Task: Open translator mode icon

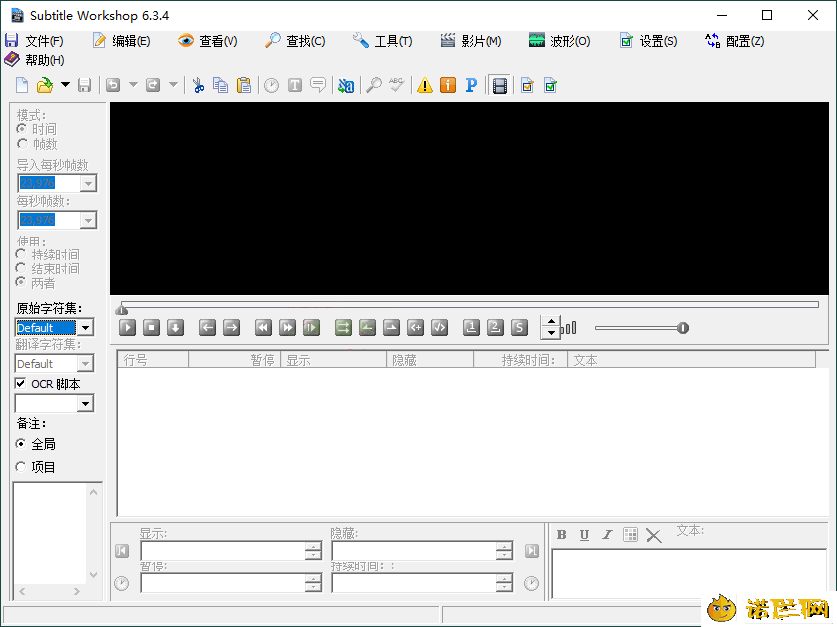Action: point(345,85)
